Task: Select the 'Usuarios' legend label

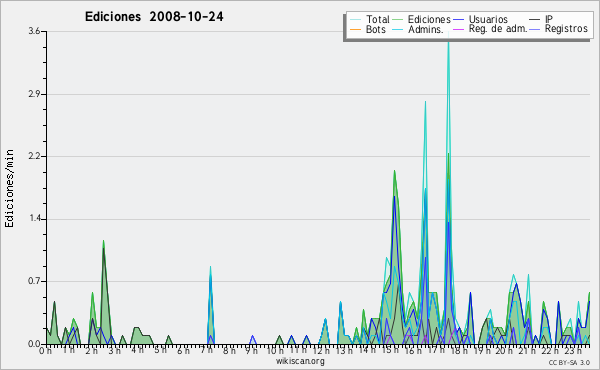Action: click(488, 19)
